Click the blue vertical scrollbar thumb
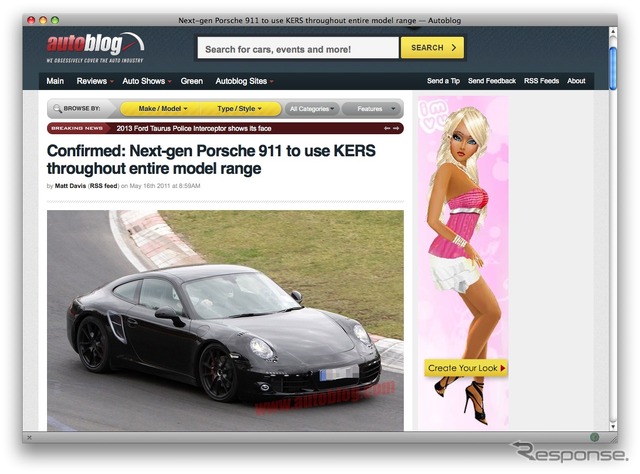 (613, 68)
